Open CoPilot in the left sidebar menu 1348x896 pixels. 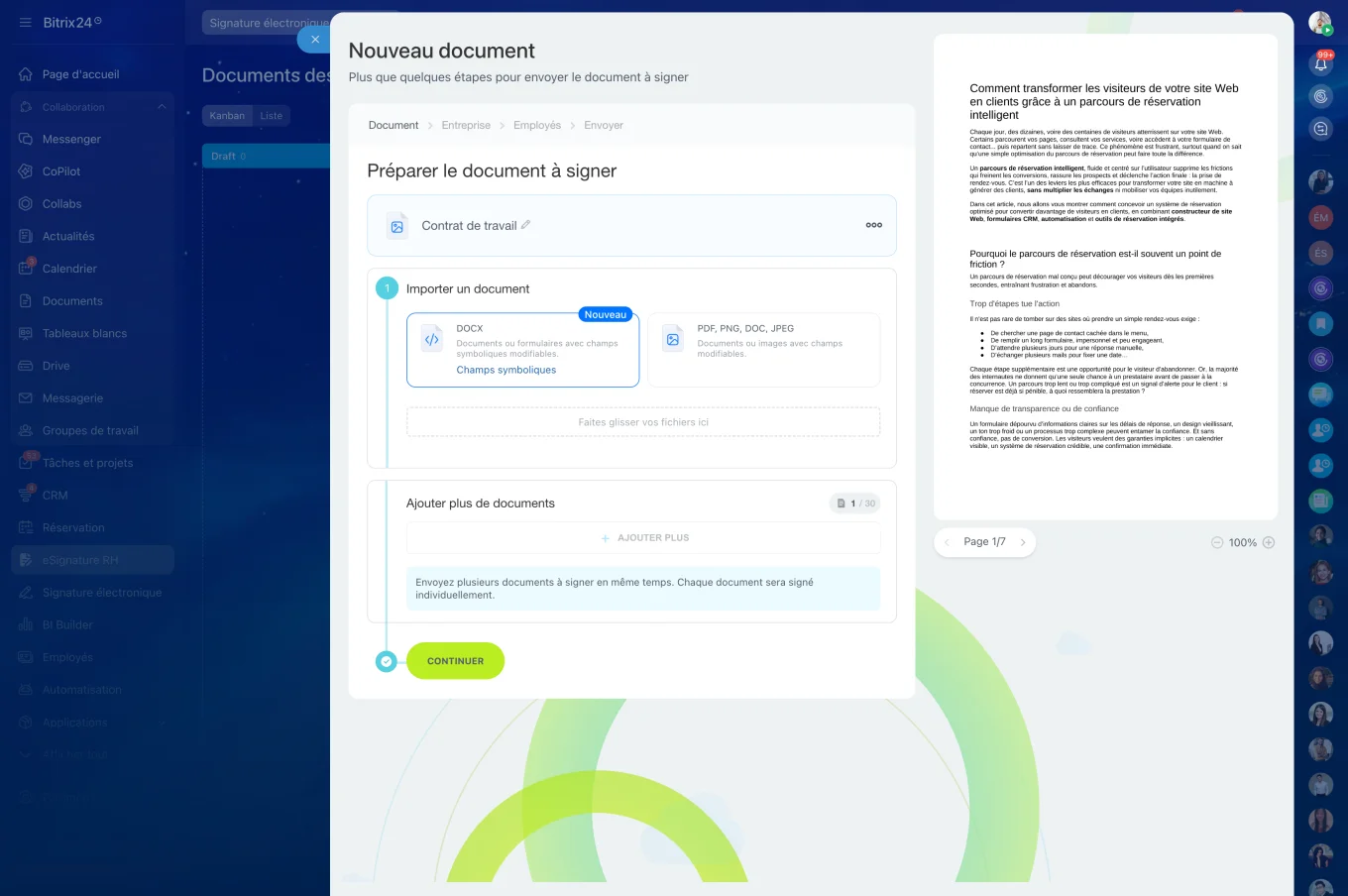point(61,171)
